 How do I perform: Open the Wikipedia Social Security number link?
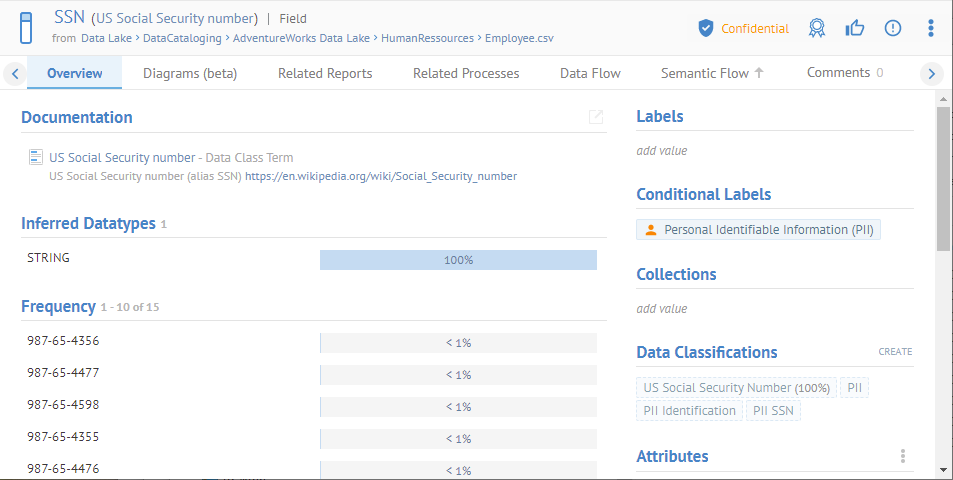[381, 176]
